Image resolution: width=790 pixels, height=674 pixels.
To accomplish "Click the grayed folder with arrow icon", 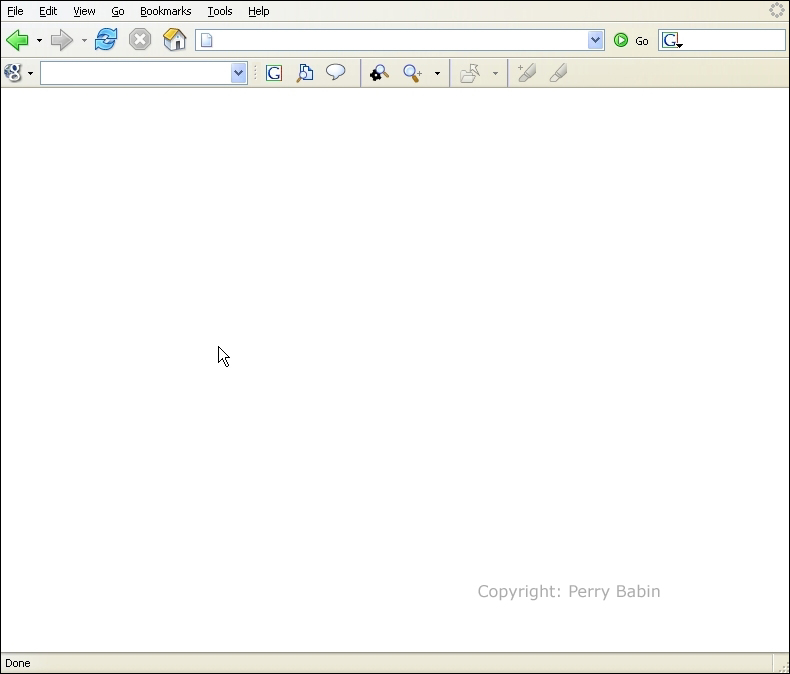I will coord(470,74).
